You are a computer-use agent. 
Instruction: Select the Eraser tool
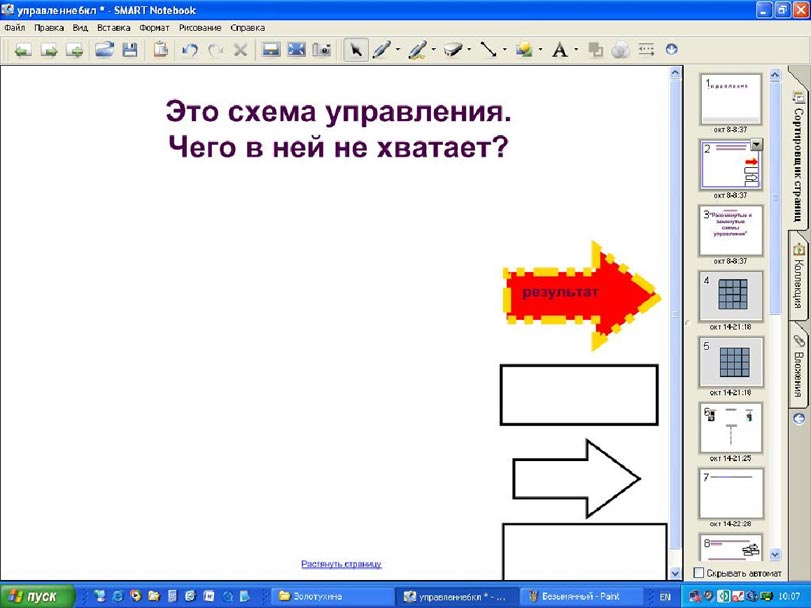pos(453,49)
